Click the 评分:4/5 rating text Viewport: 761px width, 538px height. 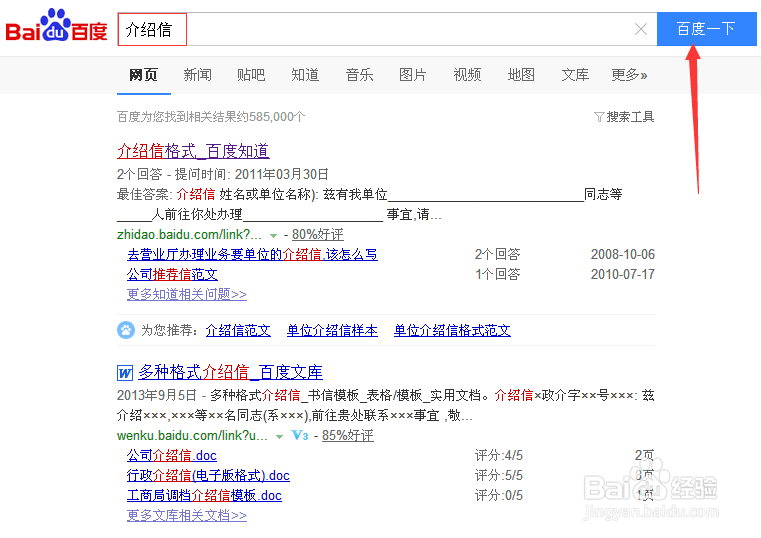499,455
